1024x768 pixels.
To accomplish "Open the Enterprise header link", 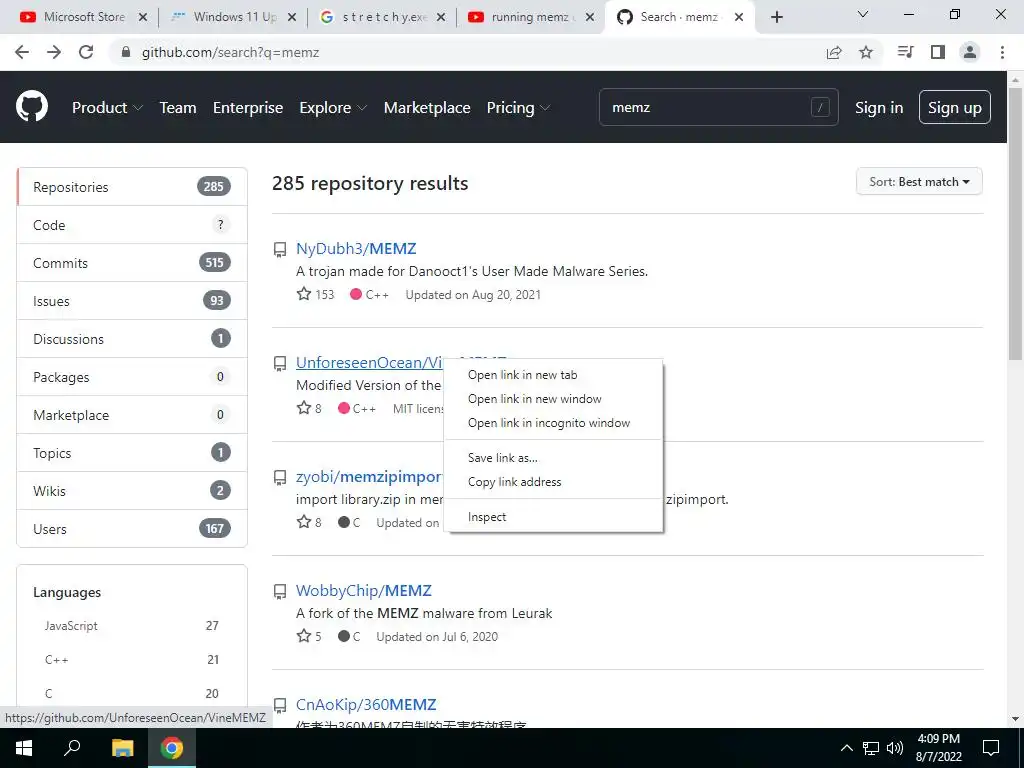I will click(248, 108).
